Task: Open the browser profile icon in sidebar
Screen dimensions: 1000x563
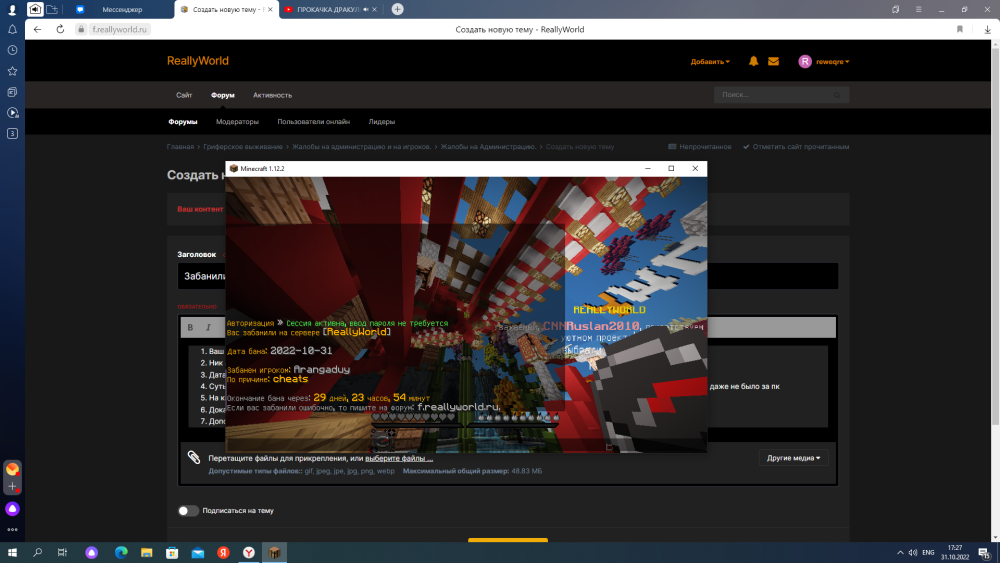Action: coord(11,10)
